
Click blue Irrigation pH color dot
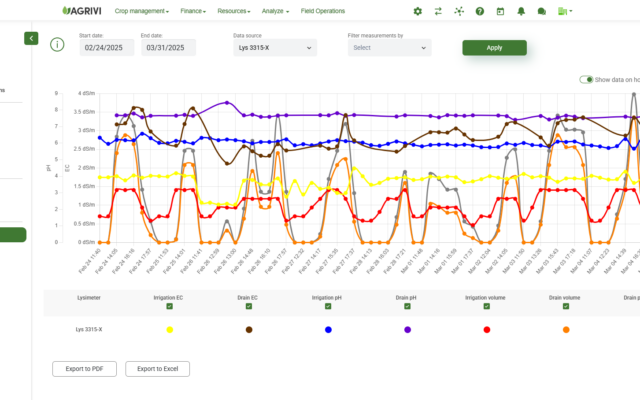pos(328,330)
